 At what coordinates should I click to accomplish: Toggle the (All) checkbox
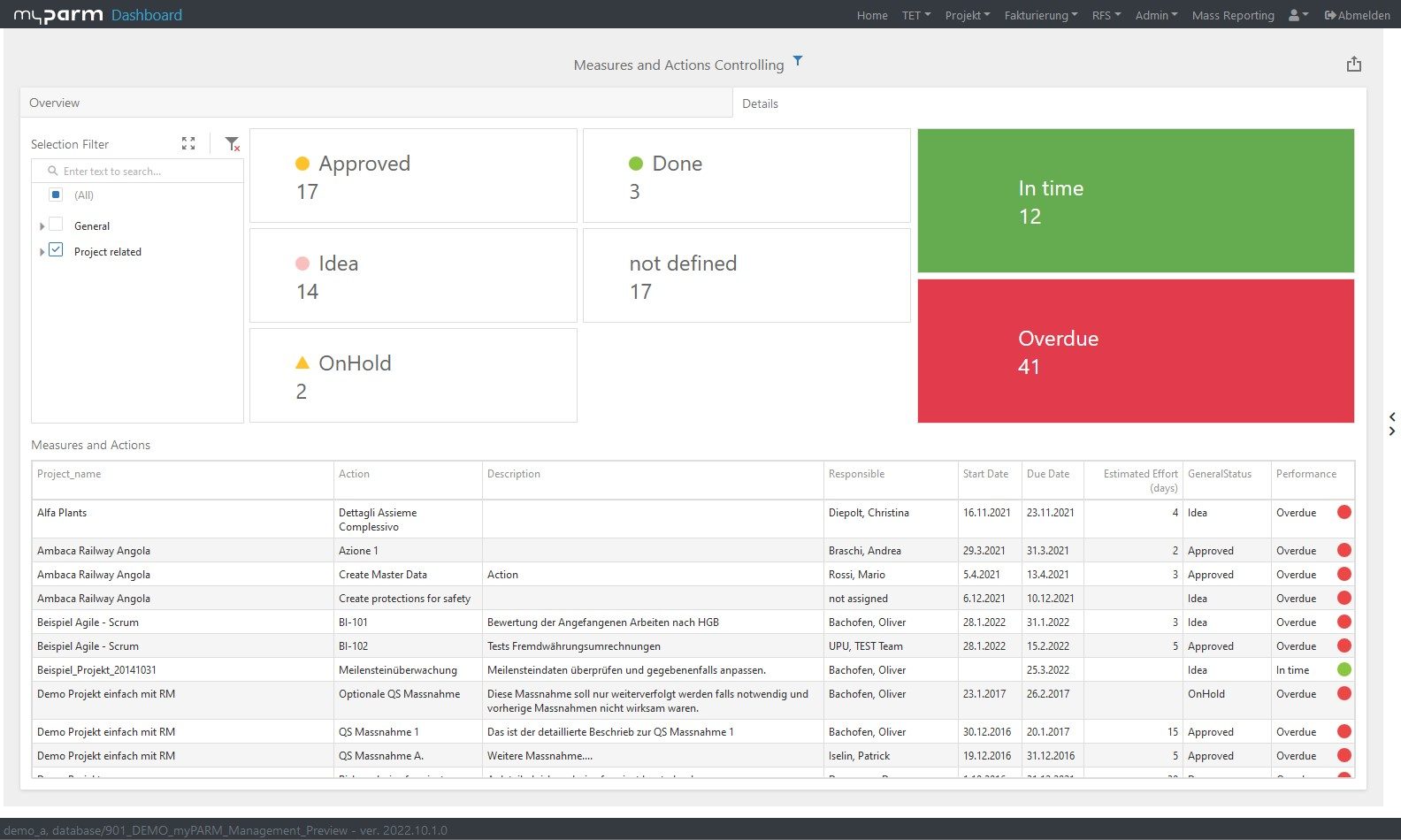(x=56, y=195)
